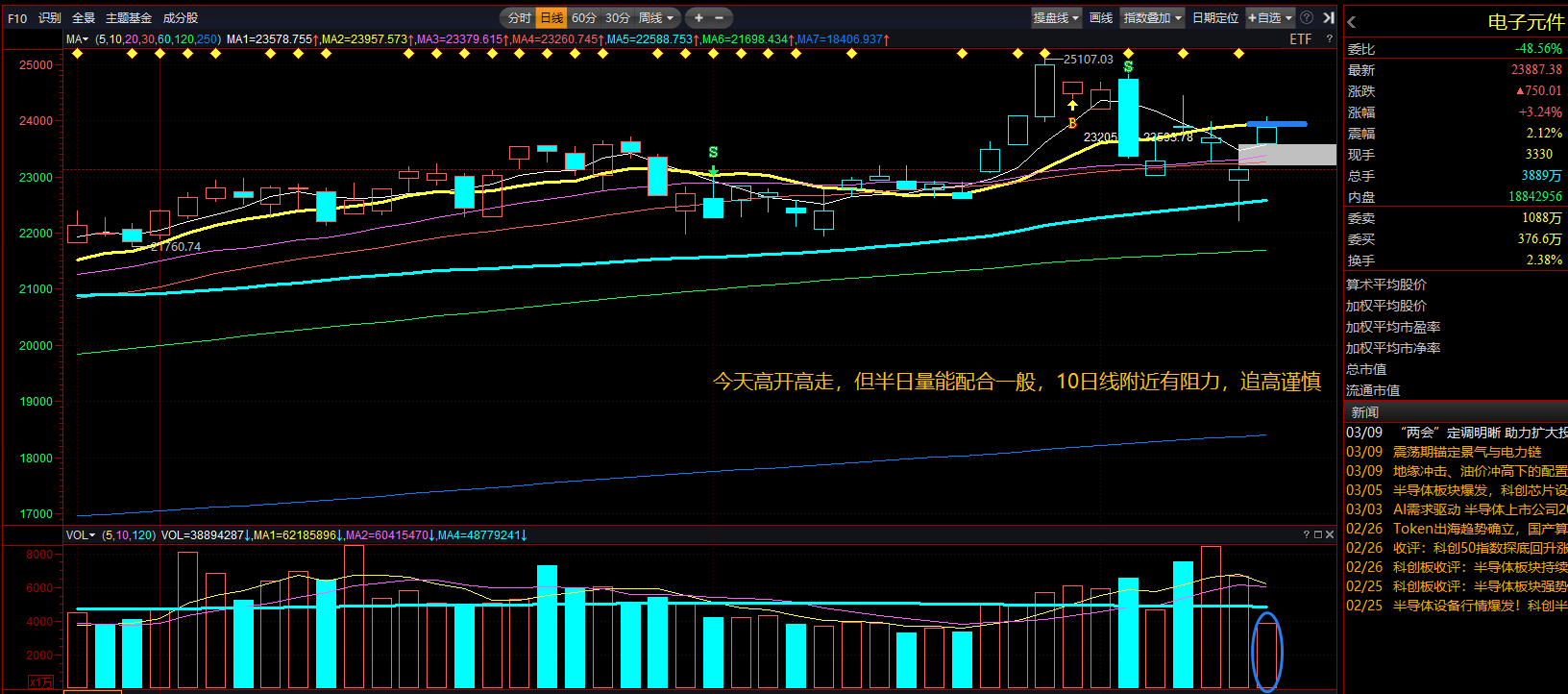This screenshot has height=694, width=1568.
Task: Click the help question mark next to 自选
Action: tap(1307, 17)
